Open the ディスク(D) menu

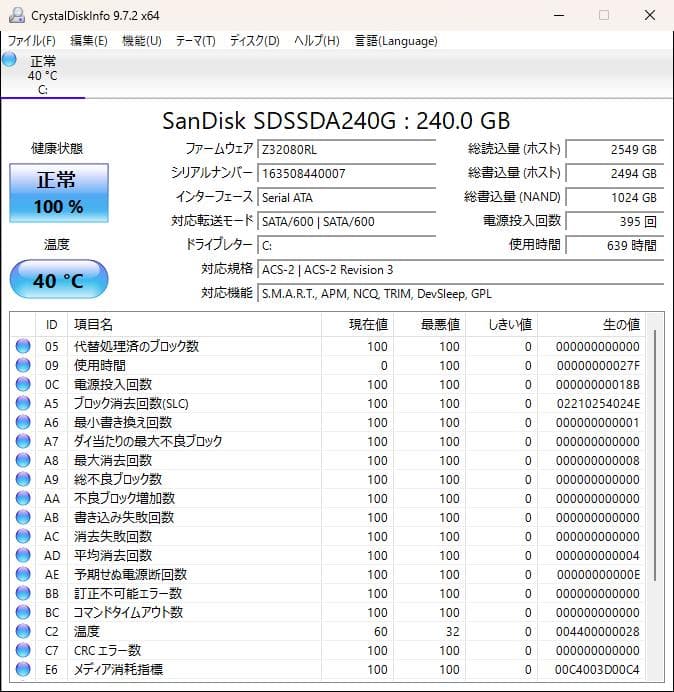pyautogui.click(x=255, y=41)
